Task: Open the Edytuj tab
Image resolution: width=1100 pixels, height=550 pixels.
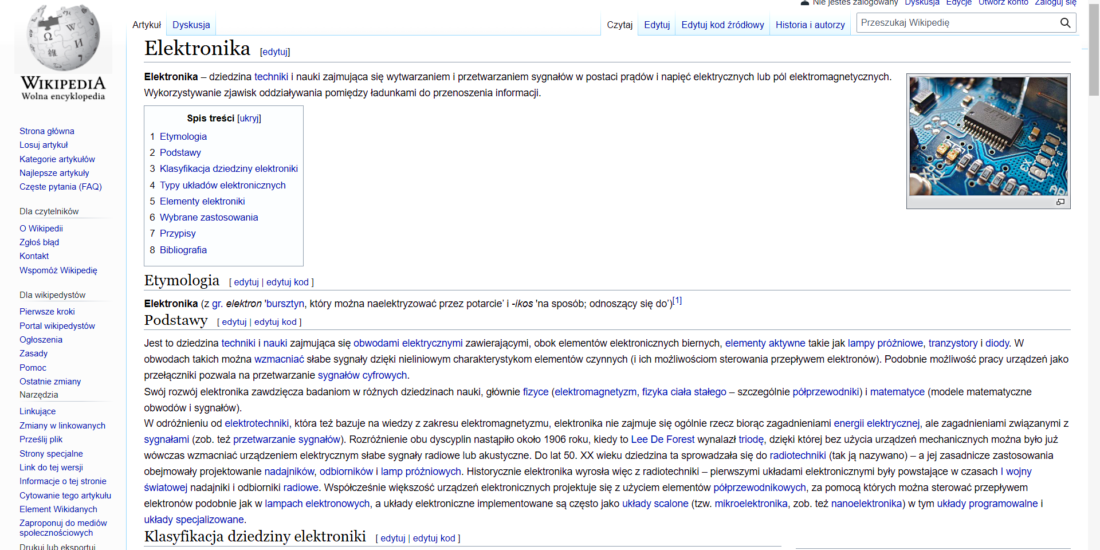Action: [657, 25]
